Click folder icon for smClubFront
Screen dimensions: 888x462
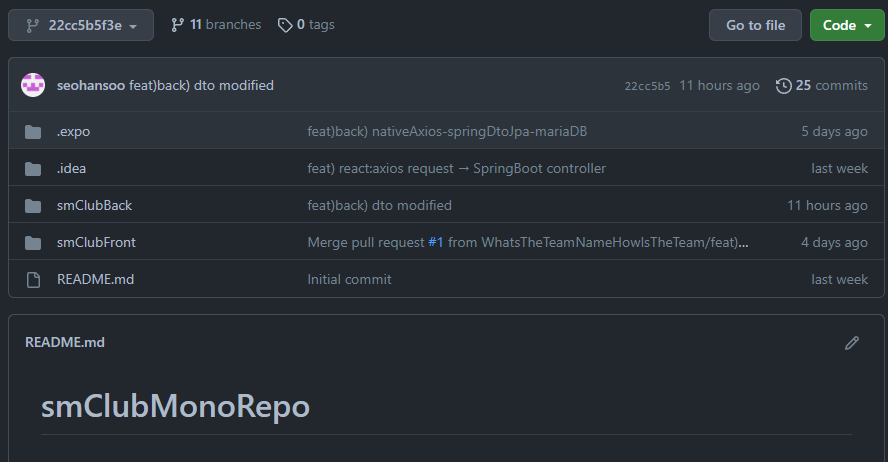click(x=33, y=243)
